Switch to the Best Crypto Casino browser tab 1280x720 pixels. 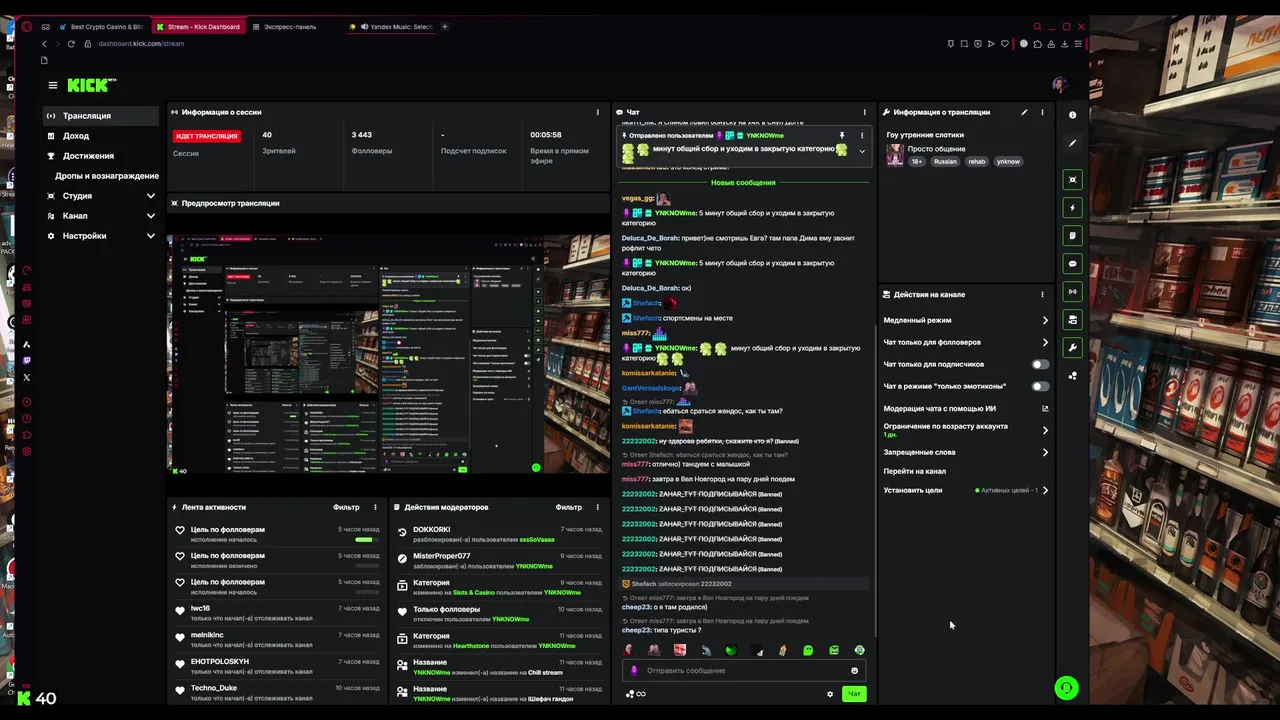click(100, 27)
